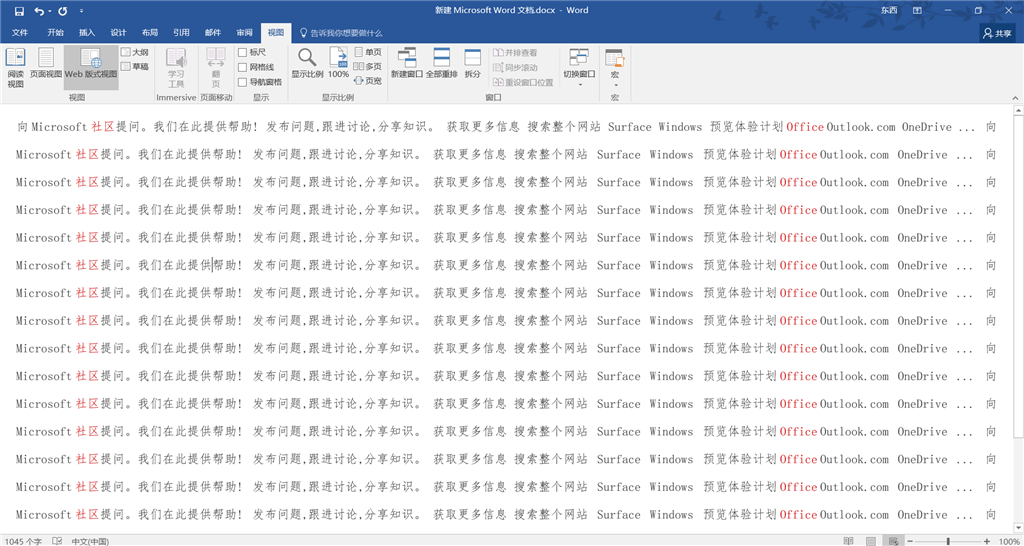Open the 显示比例 zoom dialog
Viewport: 1024px width, 546px height.
tap(307, 66)
